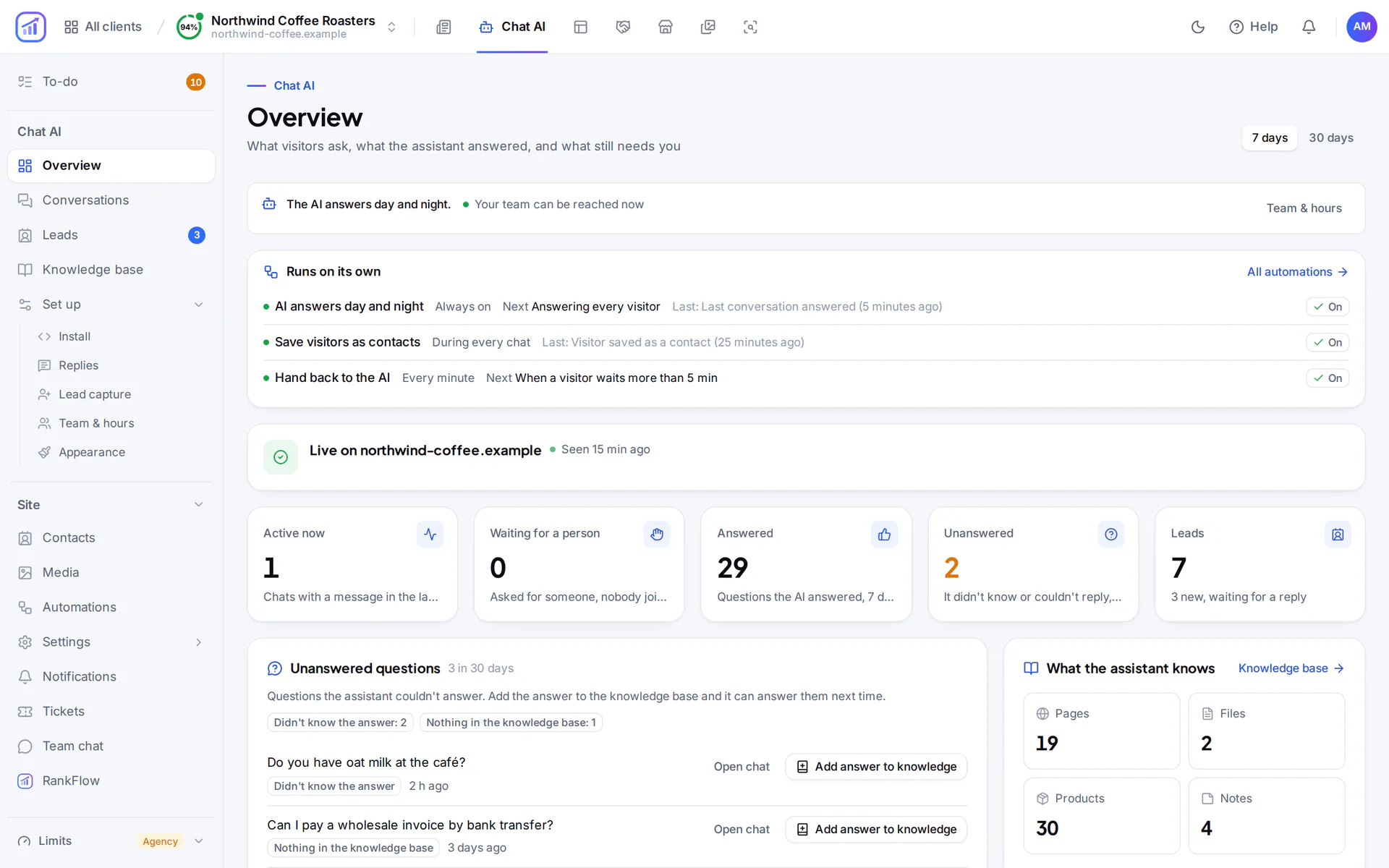Collapse the Site section chevron
Viewport: 1389px width, 868px height.
point(199,505)
